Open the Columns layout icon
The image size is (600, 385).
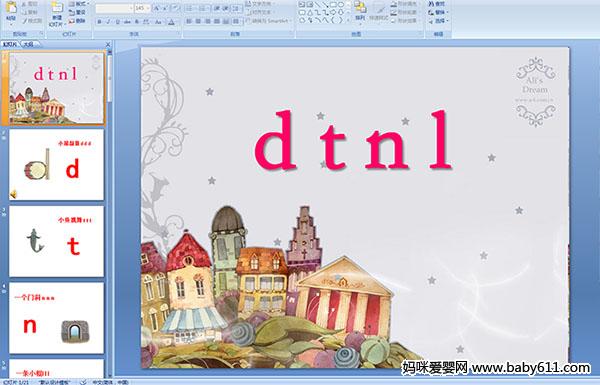237,21
